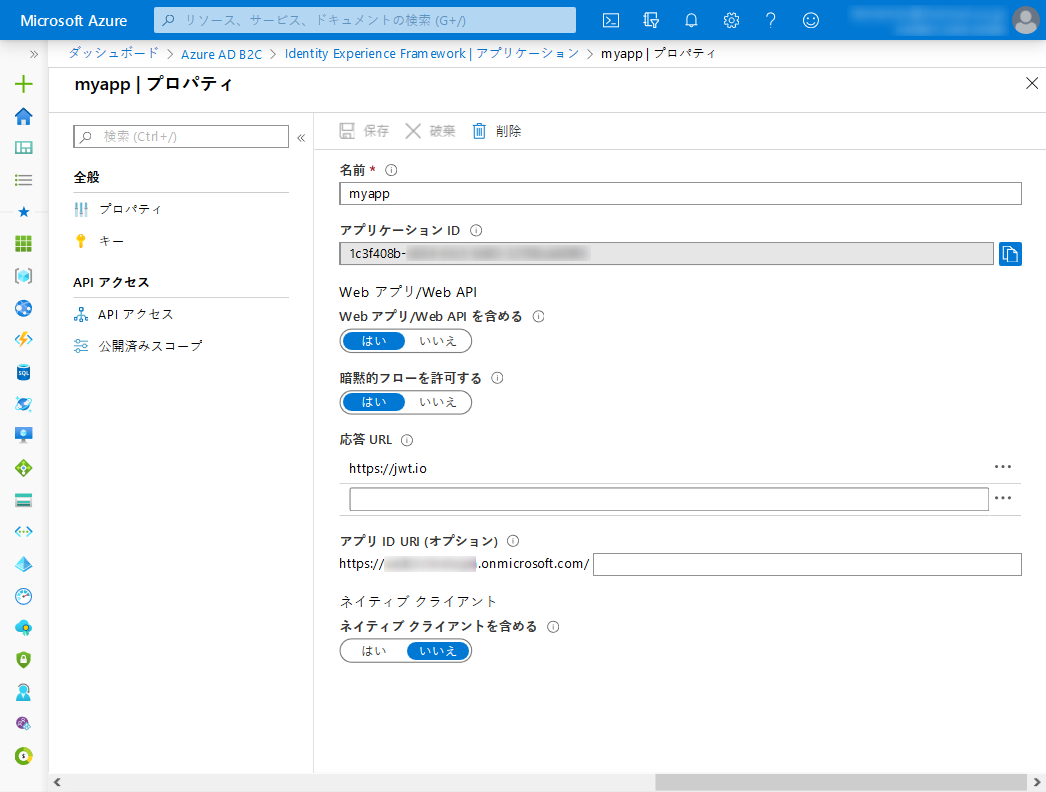The image size is (1046, 792).
Task: Click the user account avatar
Action: click(1025, 20)
